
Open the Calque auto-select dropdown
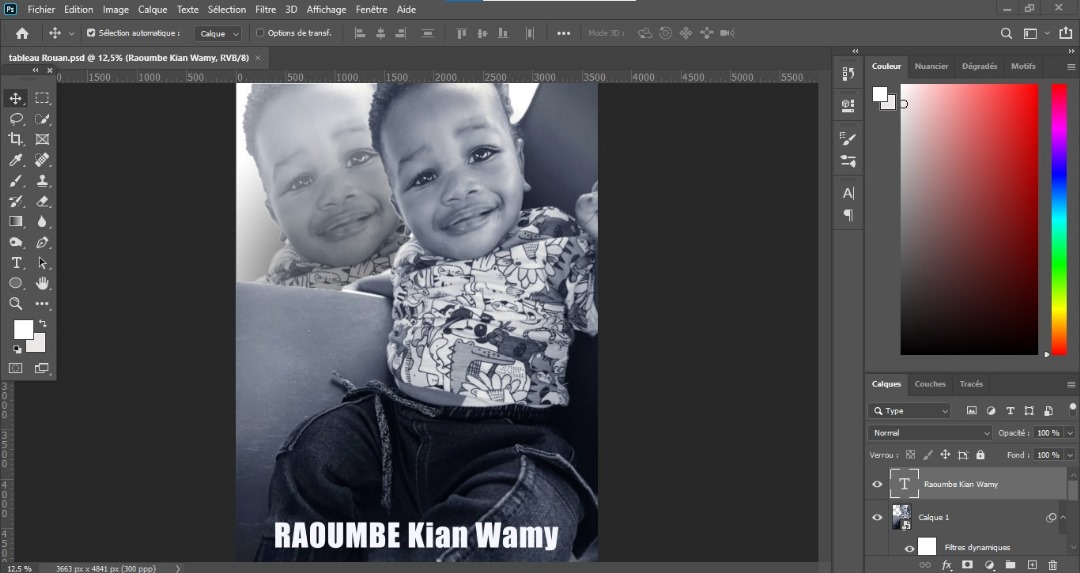217,33
